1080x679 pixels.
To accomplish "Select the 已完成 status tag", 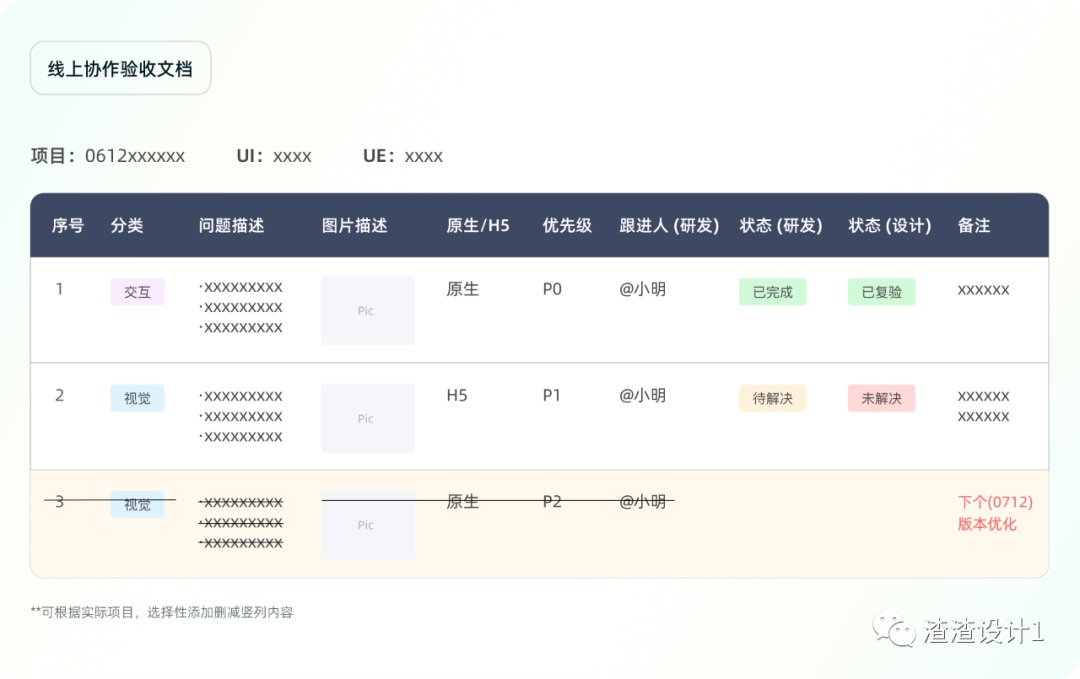I will pos(772,291).
